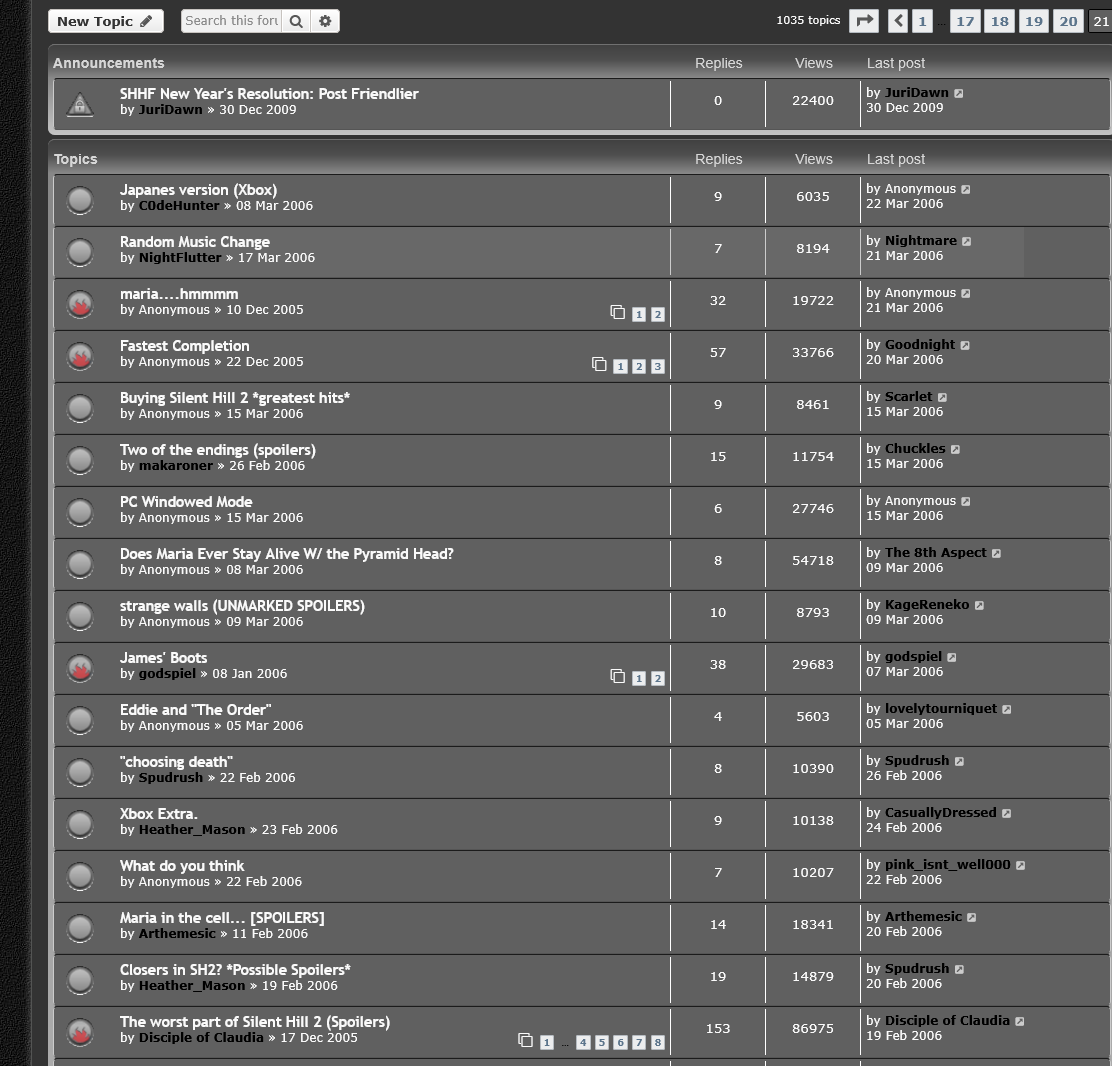The width and height of the screenshot is (1112, 1066).
Task: View last post icon of choosing death row
Action: pos(960,761)
